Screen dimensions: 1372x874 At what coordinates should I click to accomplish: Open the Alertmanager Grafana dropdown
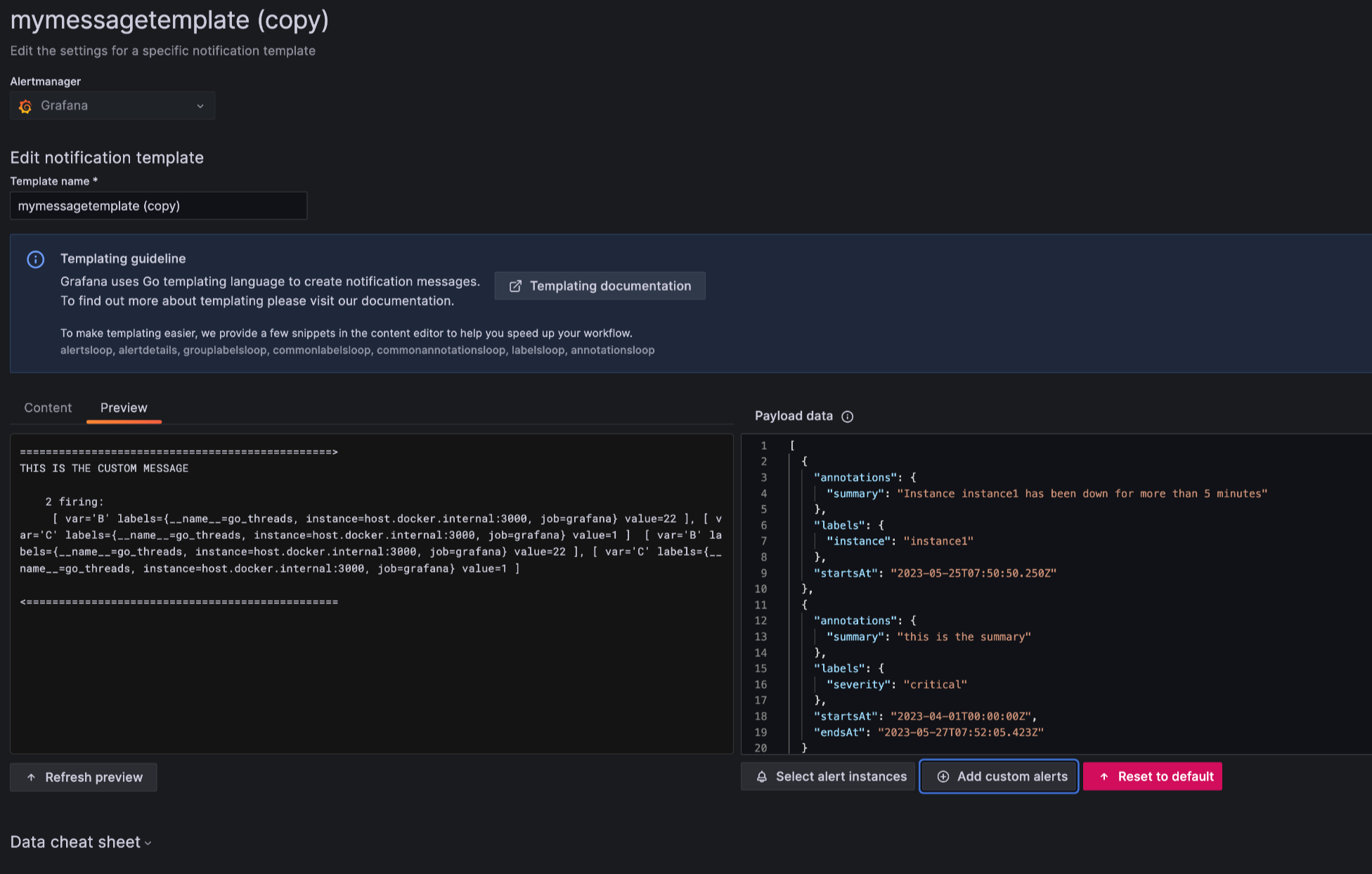point(112,105)
